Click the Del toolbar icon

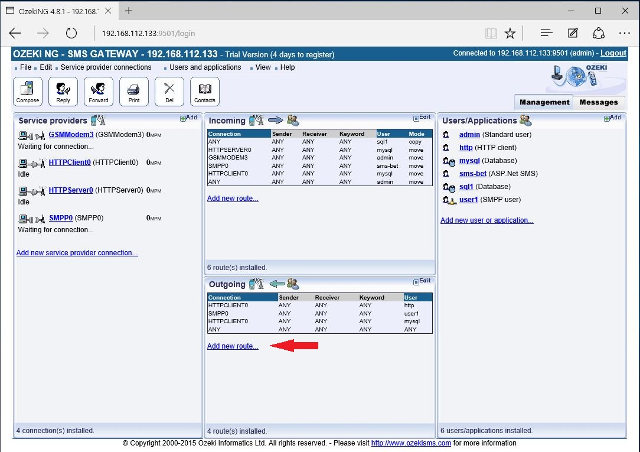[x=169, y=91]
